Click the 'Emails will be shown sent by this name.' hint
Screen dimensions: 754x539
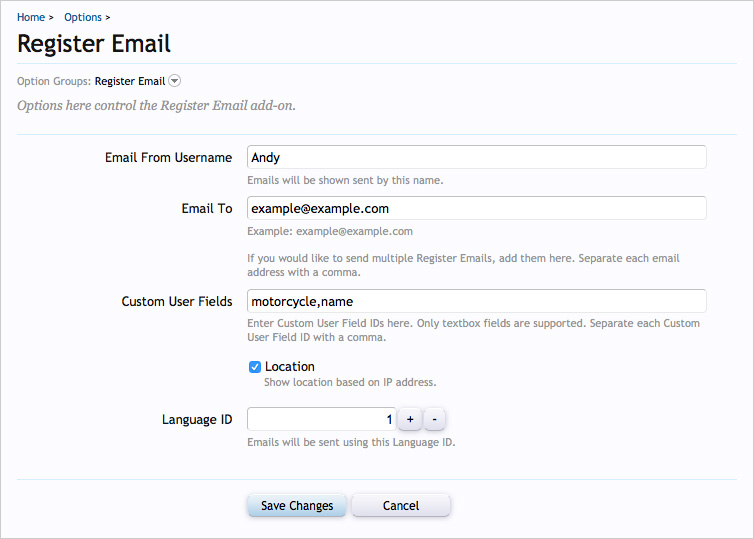(x=345, y=180)
